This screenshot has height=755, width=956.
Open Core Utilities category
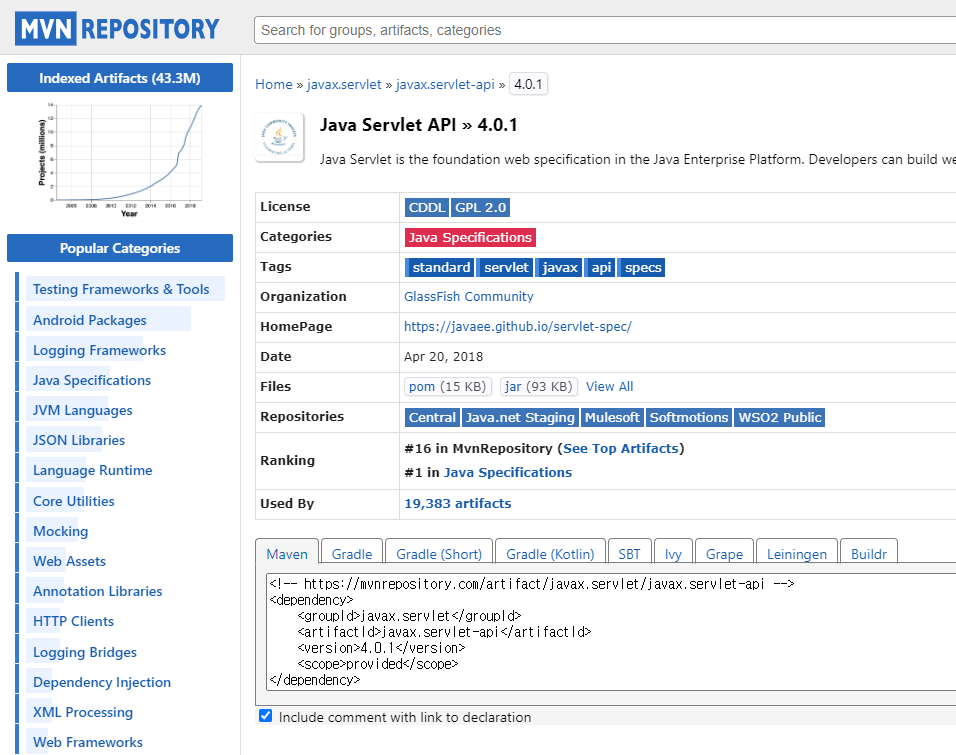(73, 501)
